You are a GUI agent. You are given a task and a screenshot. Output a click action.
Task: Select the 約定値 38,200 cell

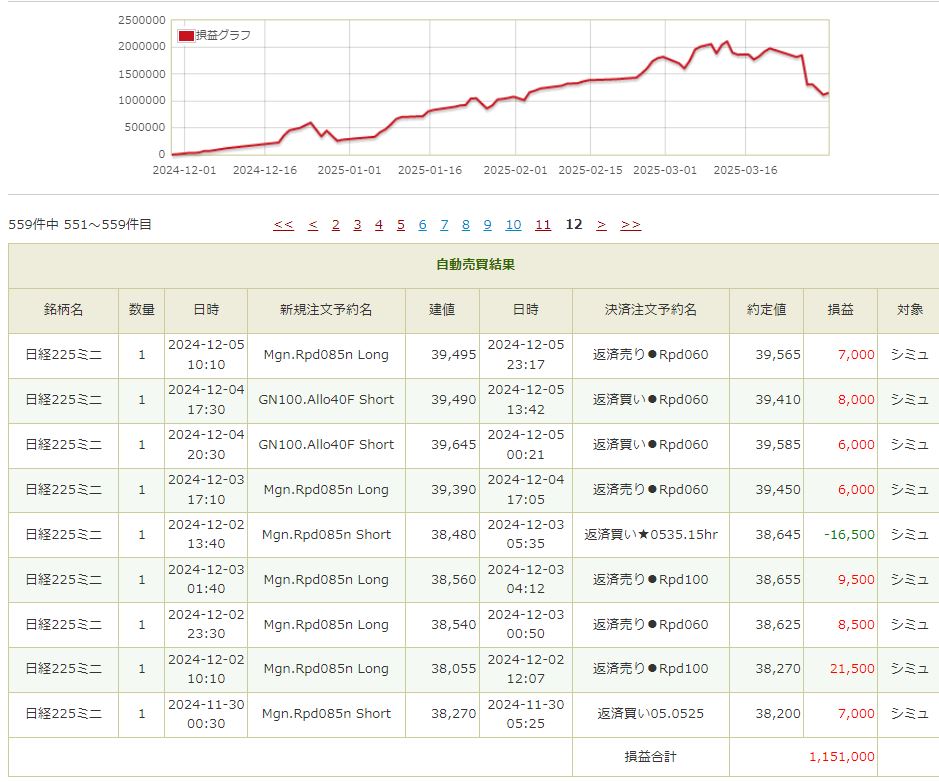767,714
